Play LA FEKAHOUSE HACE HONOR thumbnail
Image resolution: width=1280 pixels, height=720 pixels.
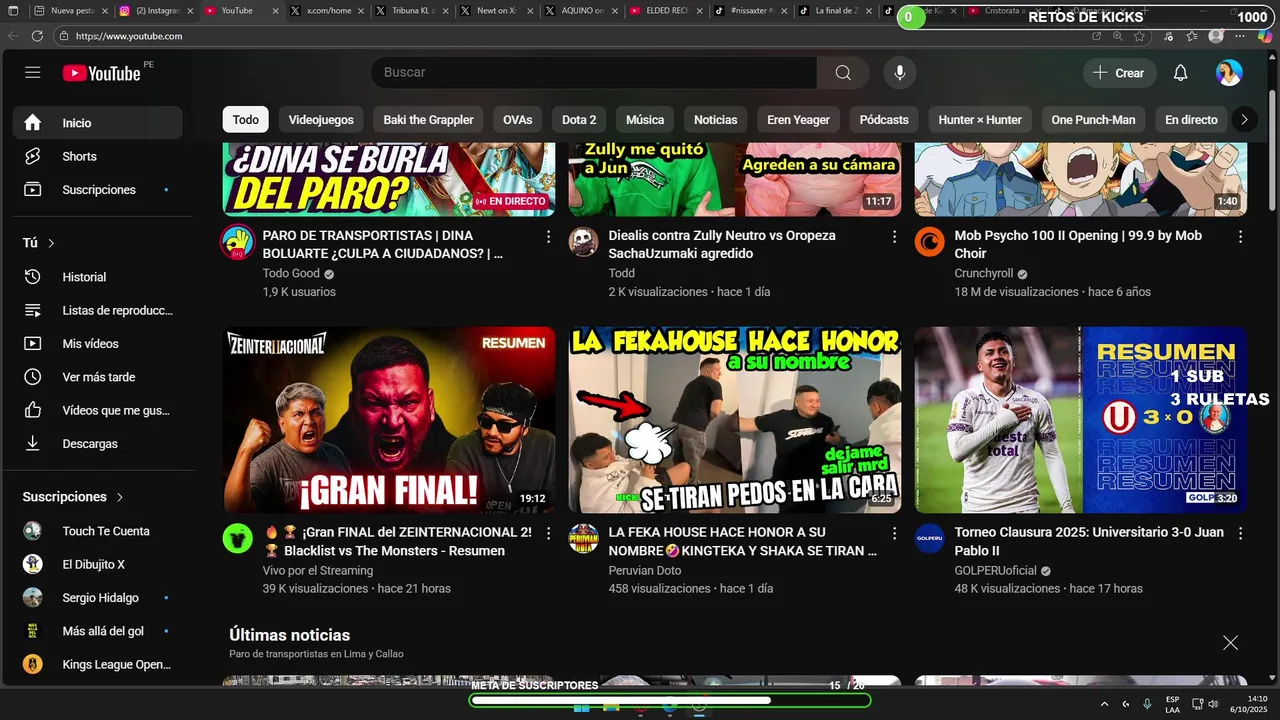tap(735, 420)
